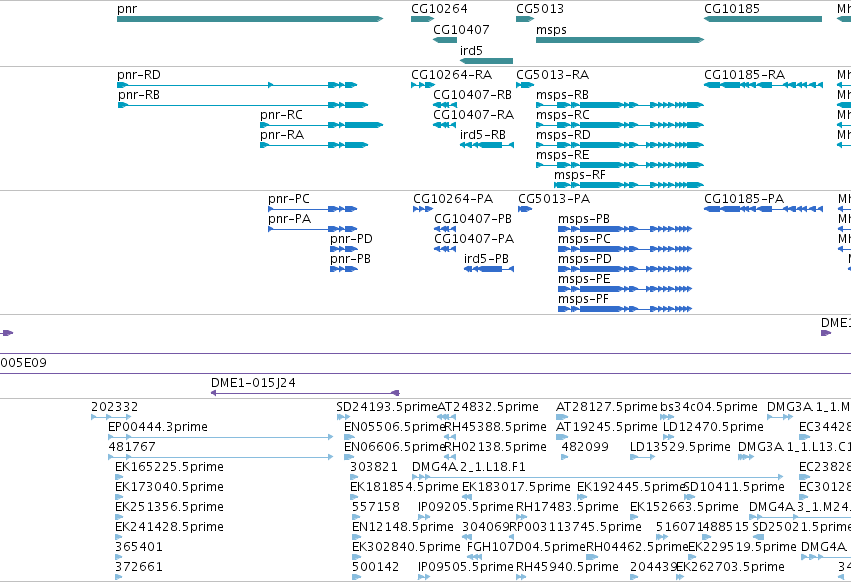
Task: Click the CG10407-PA protein label
Action: click(474, 239)
